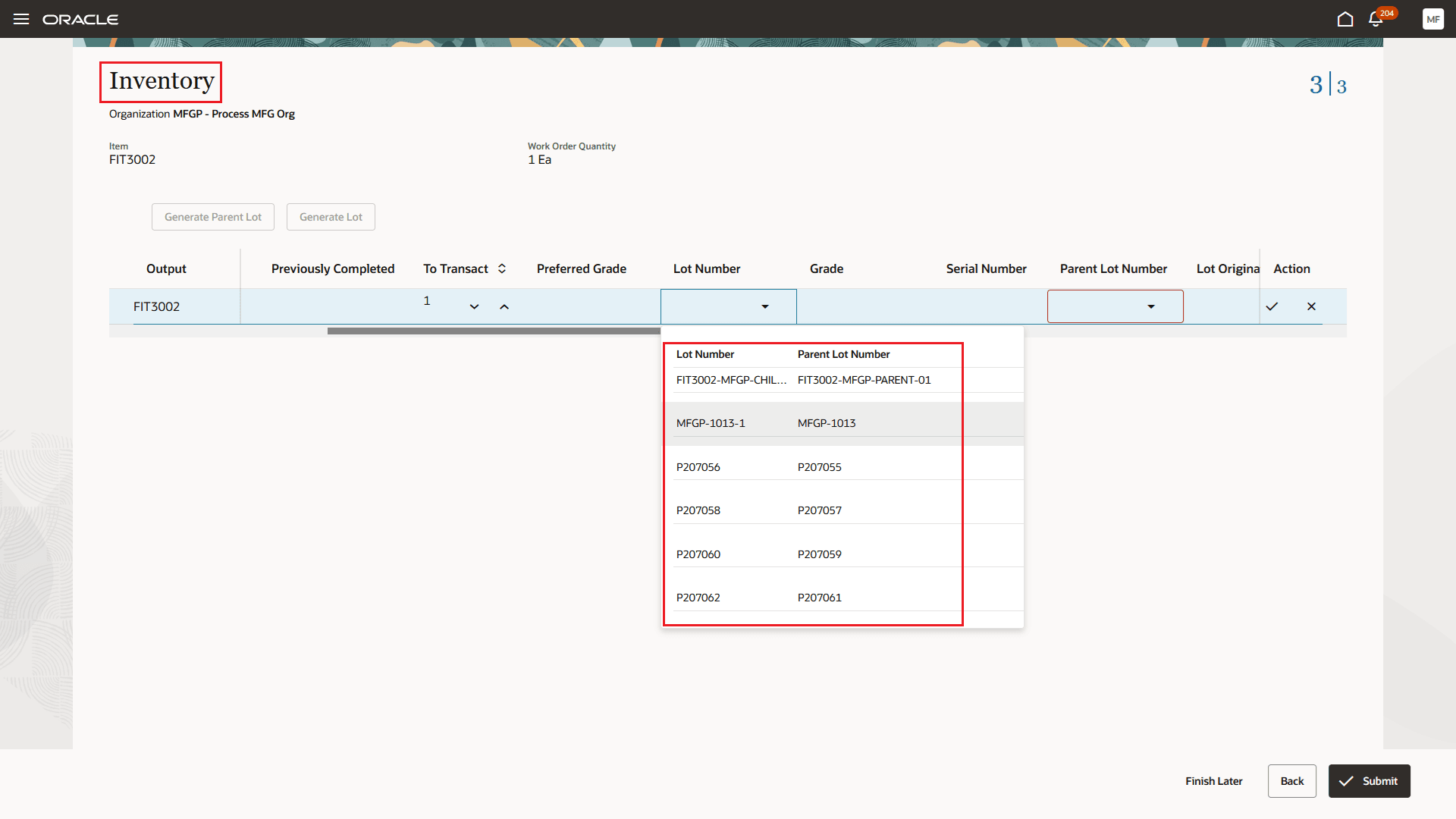
Task: Select lot P207060 from the list
Action: 698,554
